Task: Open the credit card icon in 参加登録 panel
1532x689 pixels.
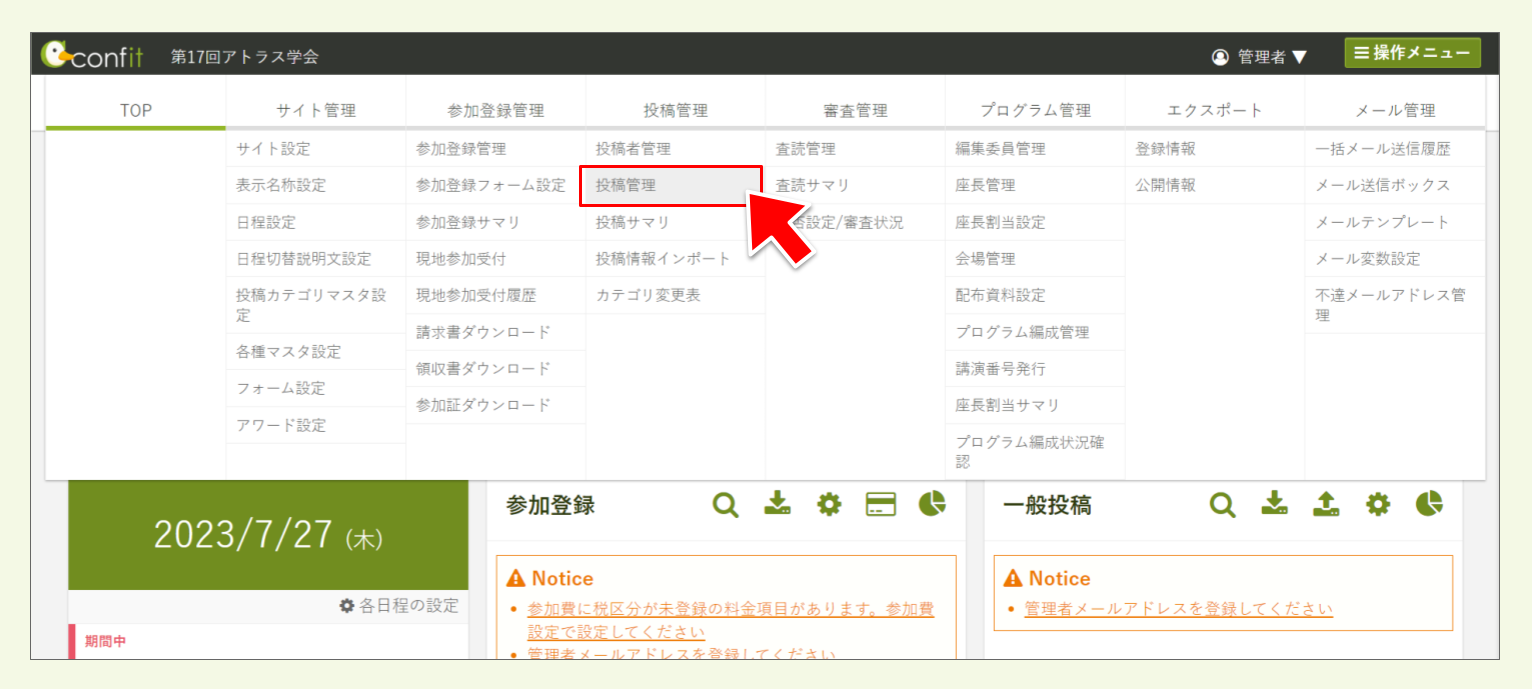Action: tap(880, 505)
